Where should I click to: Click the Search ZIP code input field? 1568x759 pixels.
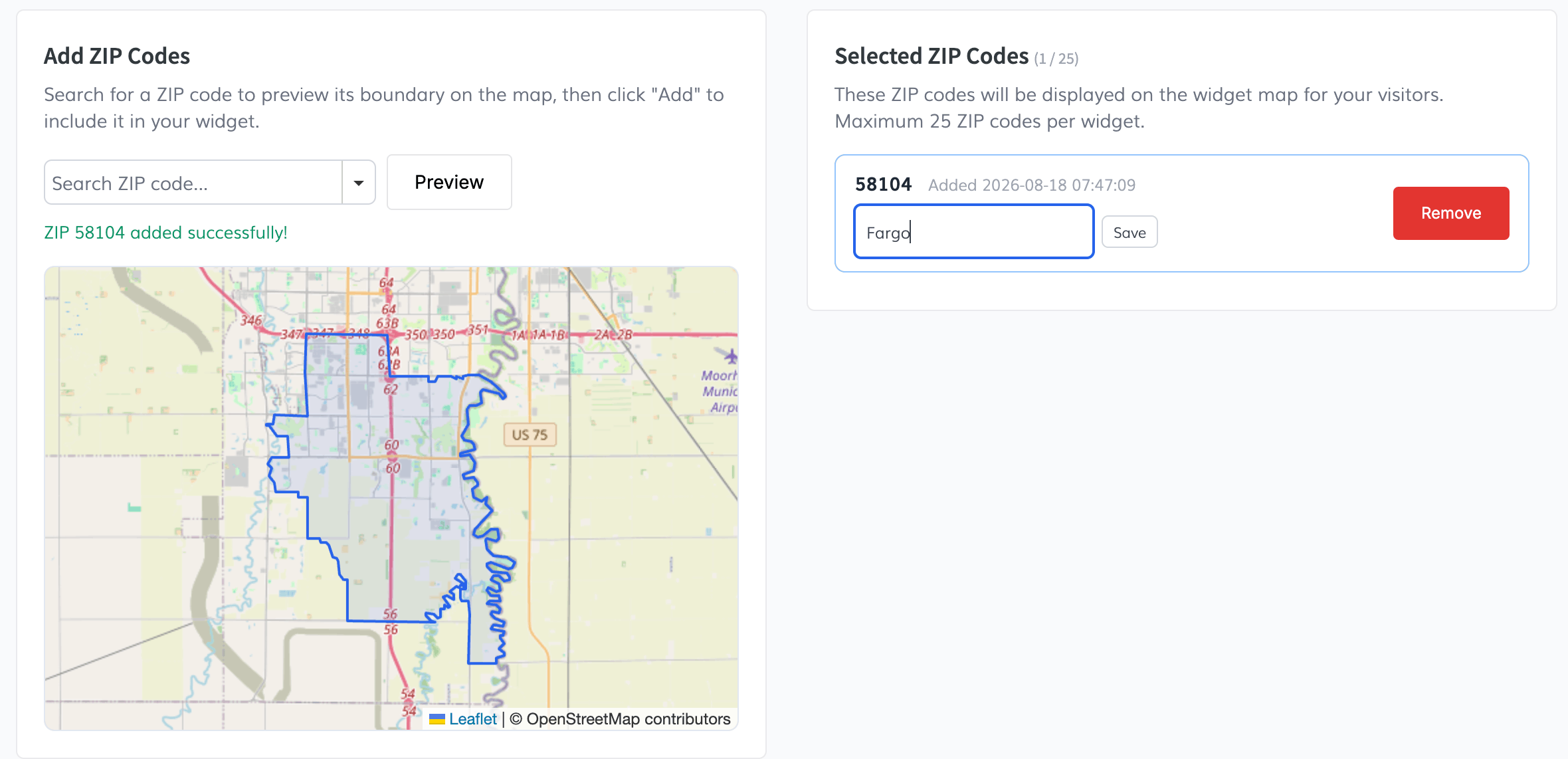click(193, 183)
